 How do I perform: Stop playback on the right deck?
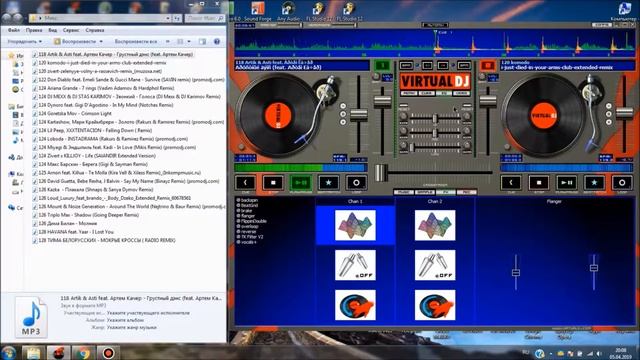[x=539, y=183]
